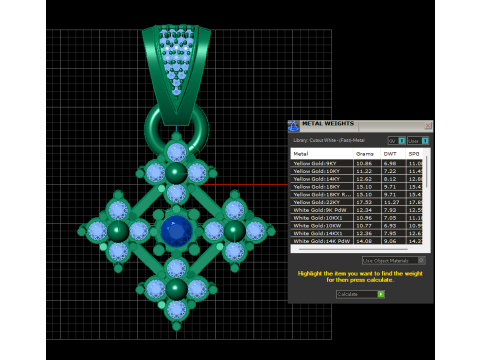The width and height of the screenshot is (480, 360).
Task: Select the Yellow Gold:18KY row
Action: click(x=357, y=187)
